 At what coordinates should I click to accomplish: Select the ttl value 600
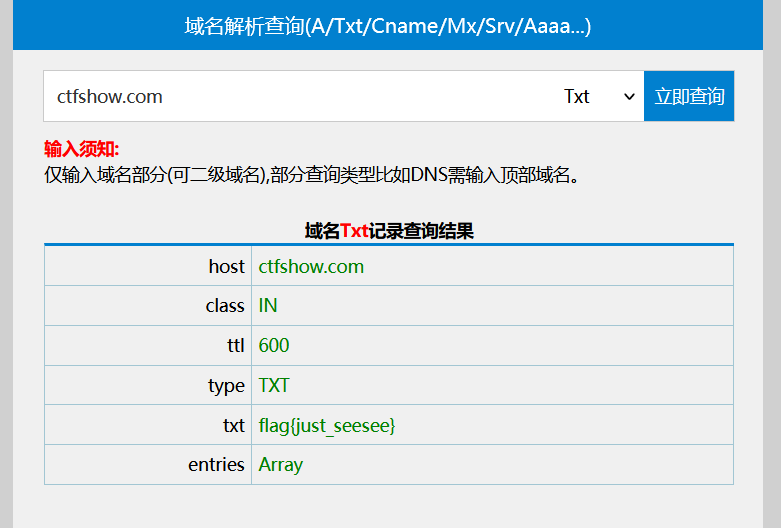273,345
